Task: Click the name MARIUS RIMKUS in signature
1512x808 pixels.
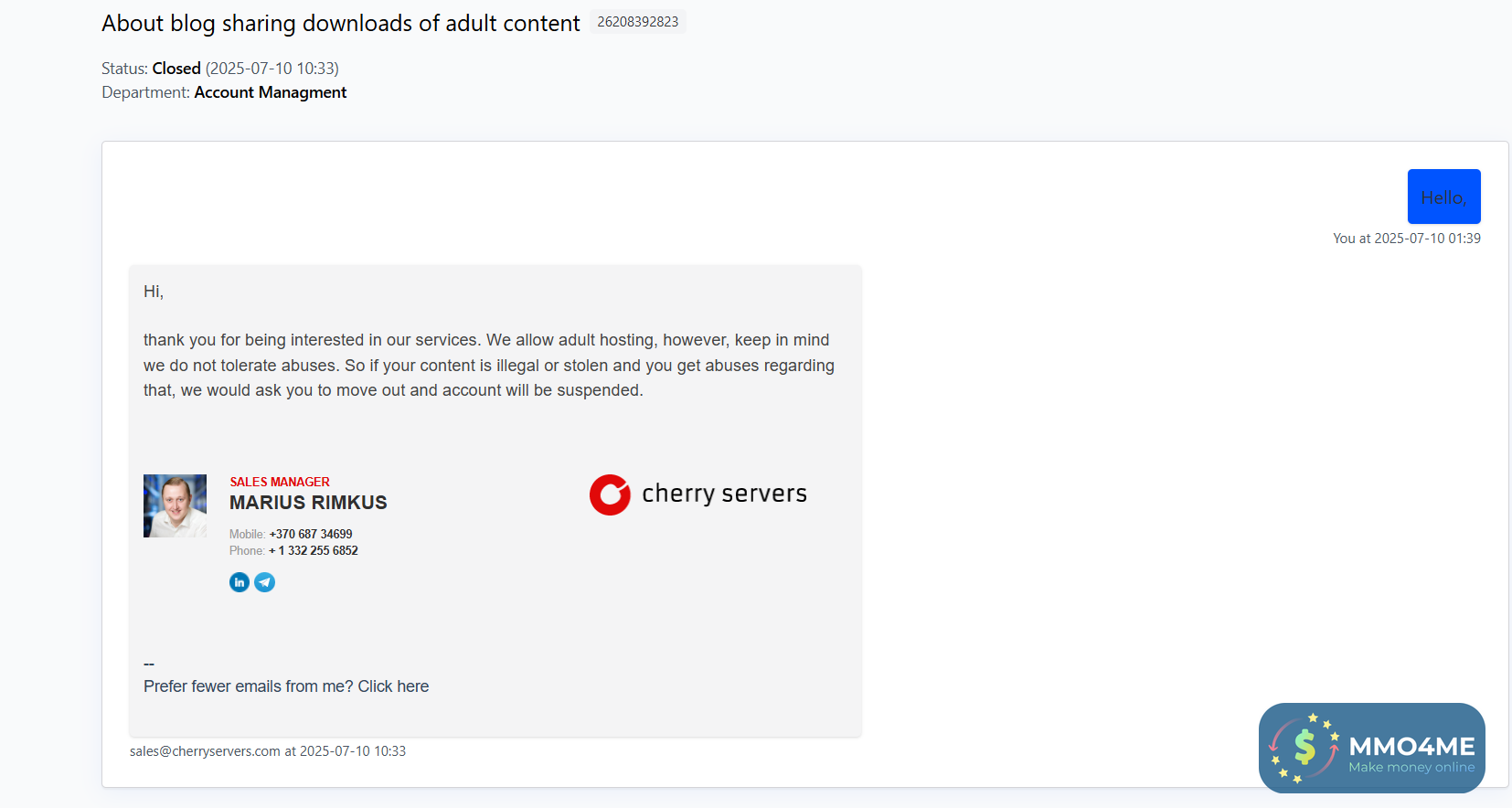Action: pos(308,503)
